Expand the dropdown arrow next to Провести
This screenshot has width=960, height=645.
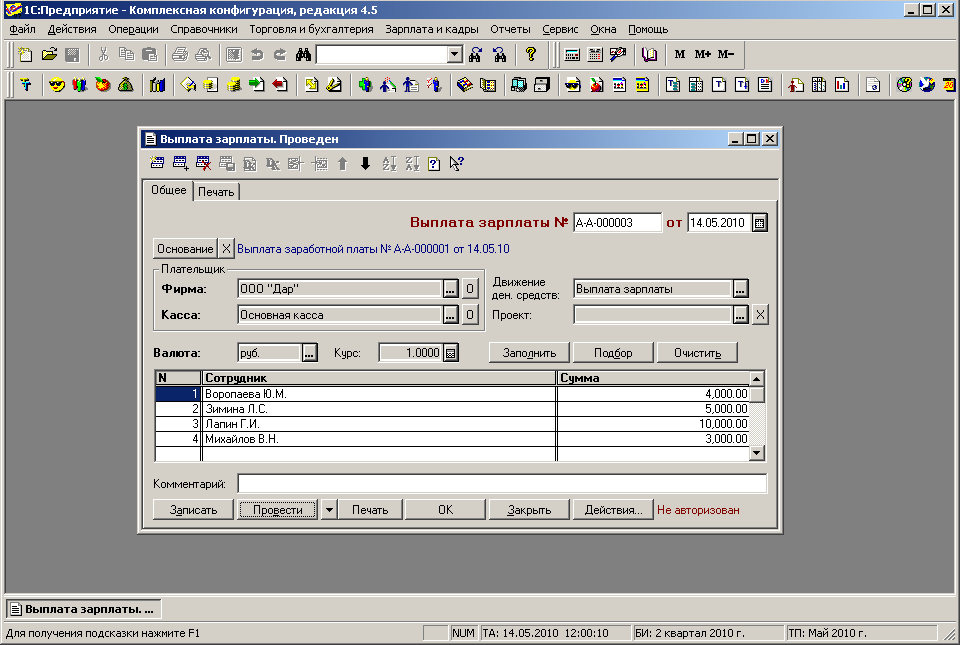tap(331, 510)
